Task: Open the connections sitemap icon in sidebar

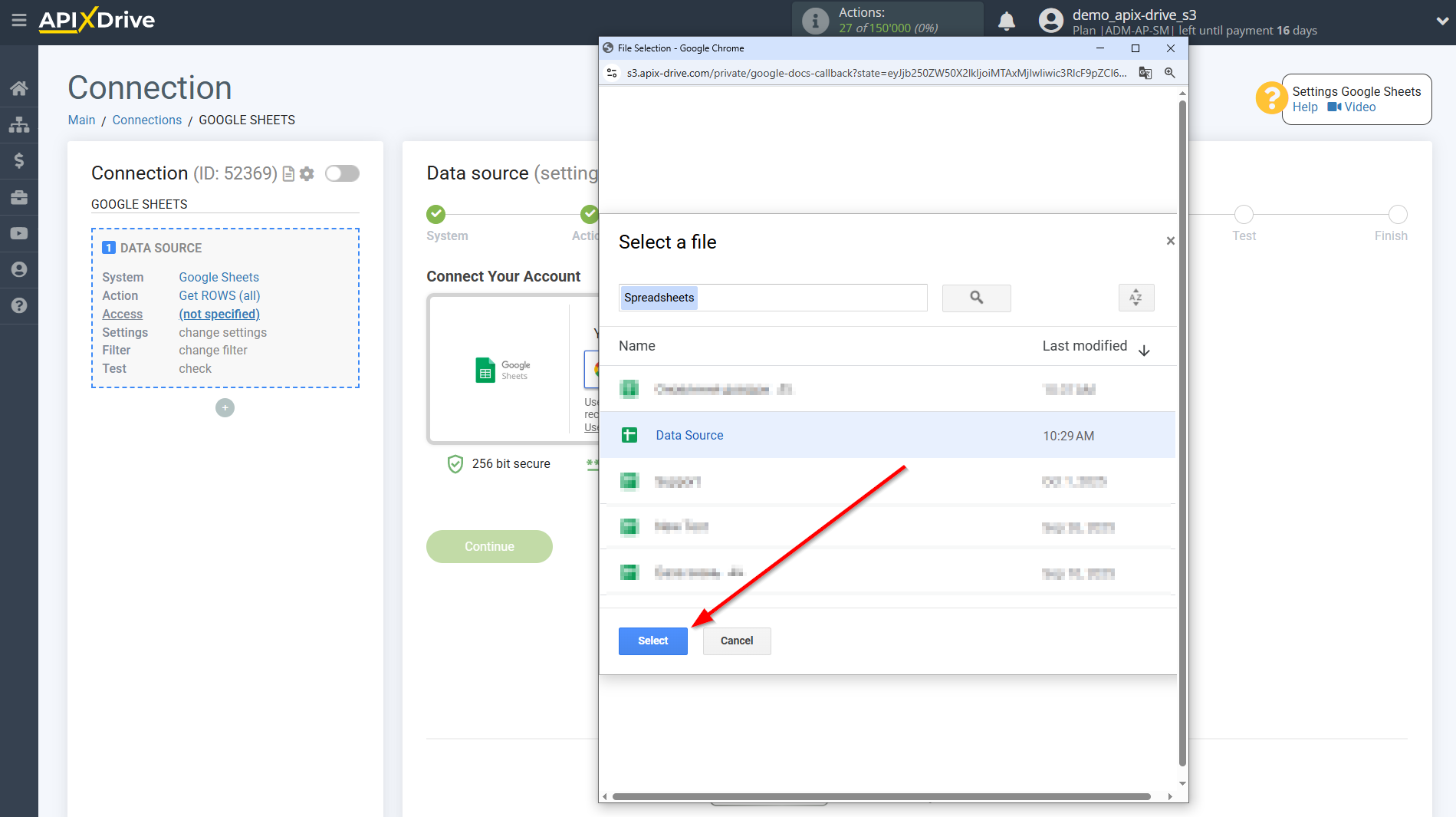Action: tap(19, 124)
